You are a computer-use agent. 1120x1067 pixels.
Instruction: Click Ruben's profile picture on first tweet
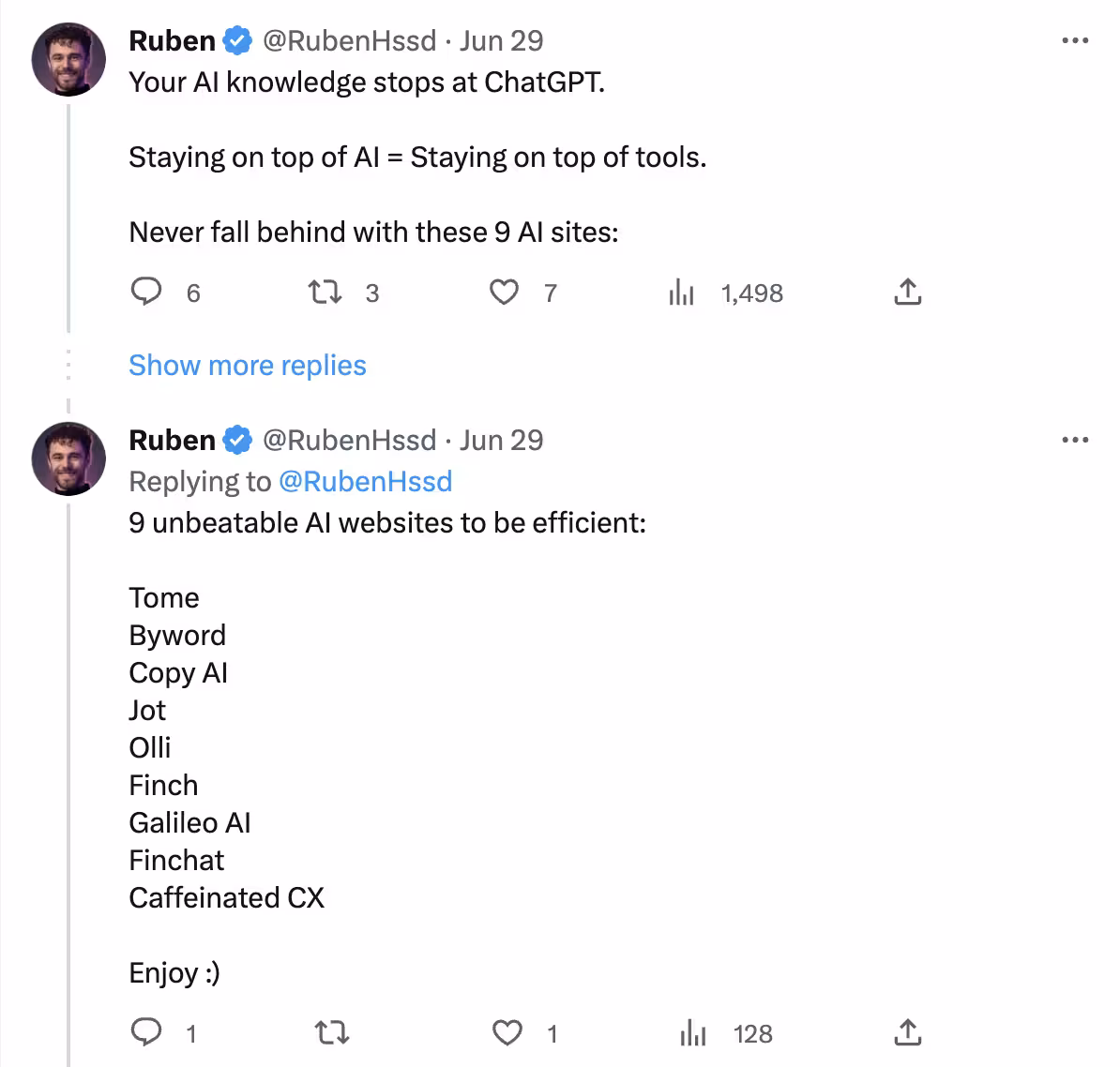(68, 59)
